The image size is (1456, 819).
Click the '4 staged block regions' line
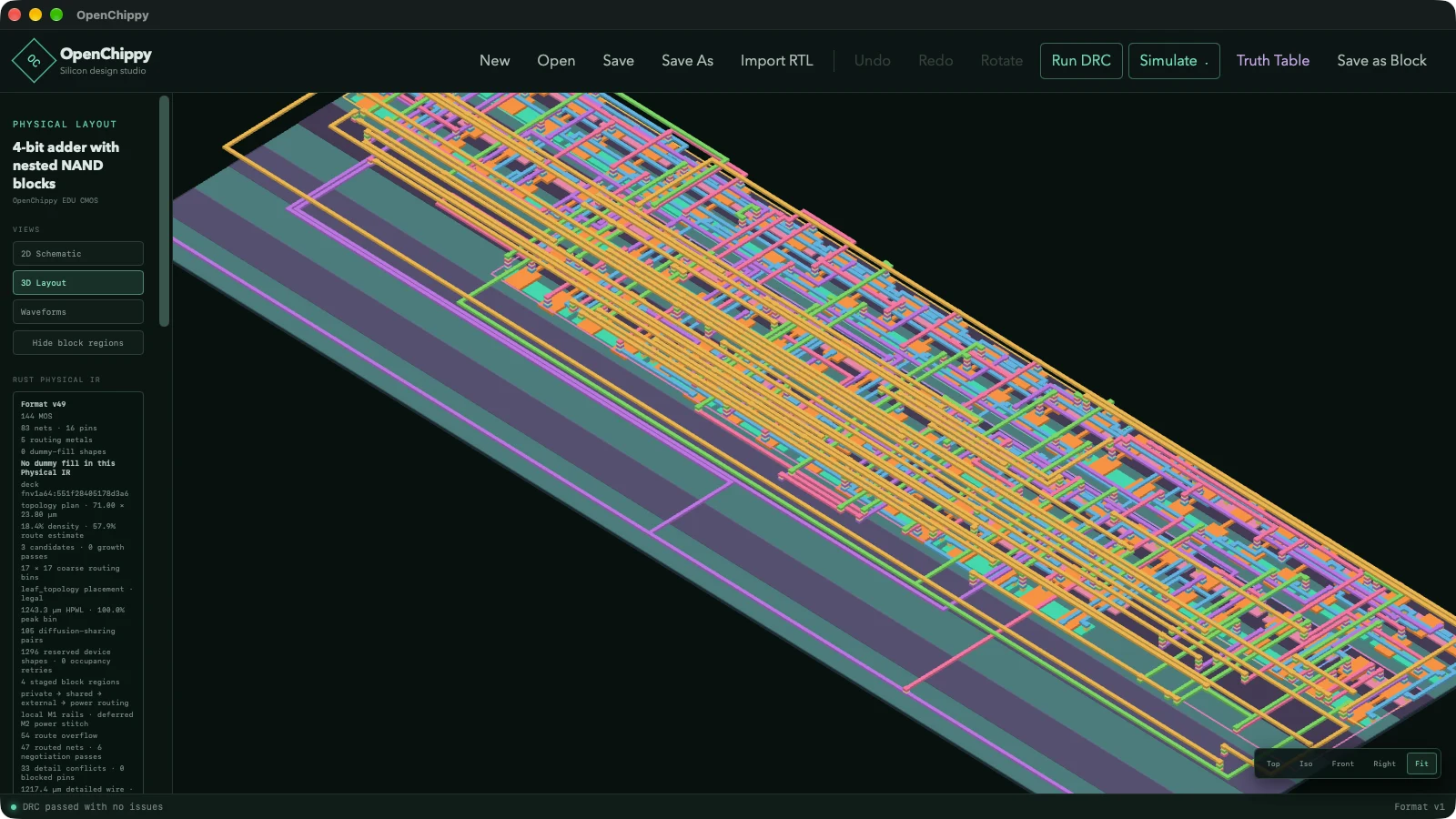coord(70,682)
